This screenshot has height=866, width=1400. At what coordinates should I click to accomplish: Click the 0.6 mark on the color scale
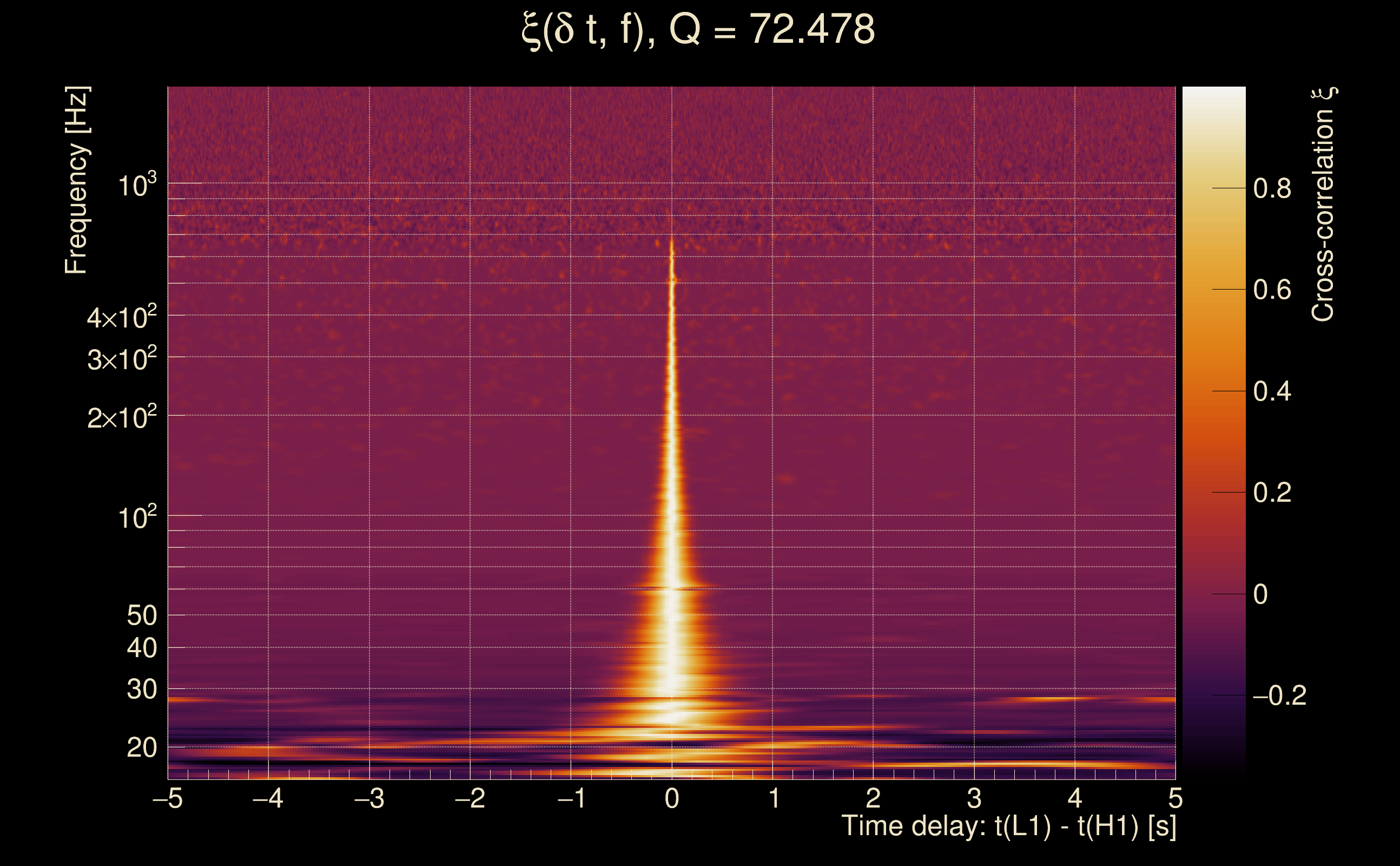(1272, 290)
